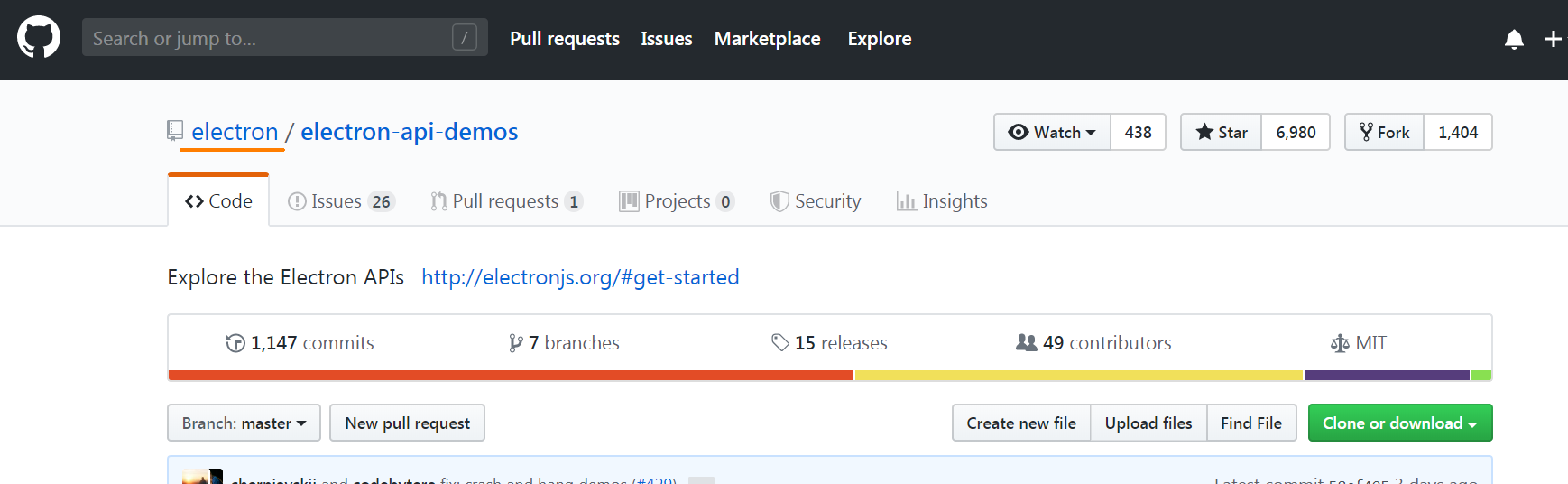
Task: Click the Projects count badge 0
Action: [725, 201]
